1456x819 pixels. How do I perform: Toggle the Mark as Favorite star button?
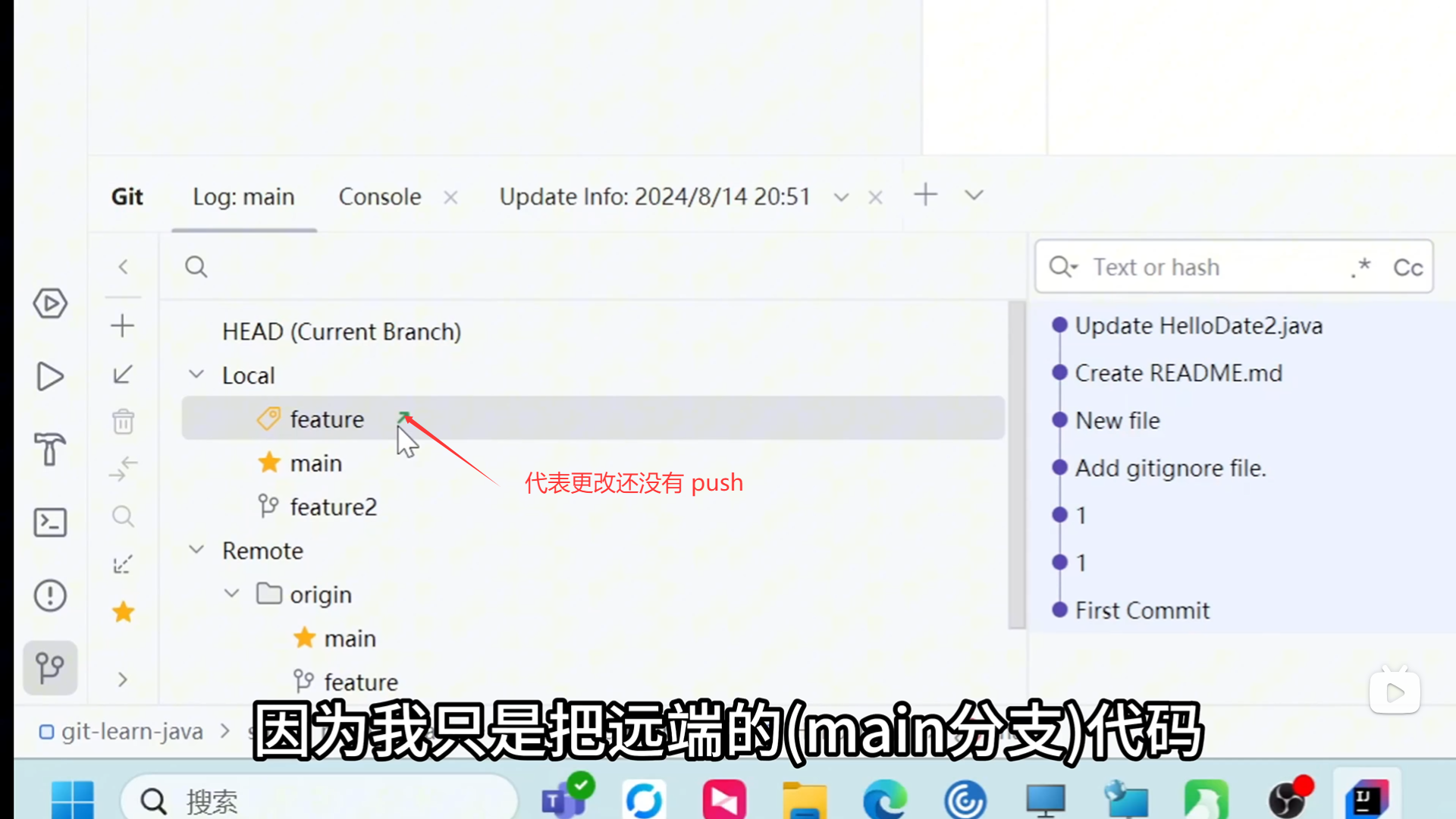pyautogui.click(x=123, y=612)
